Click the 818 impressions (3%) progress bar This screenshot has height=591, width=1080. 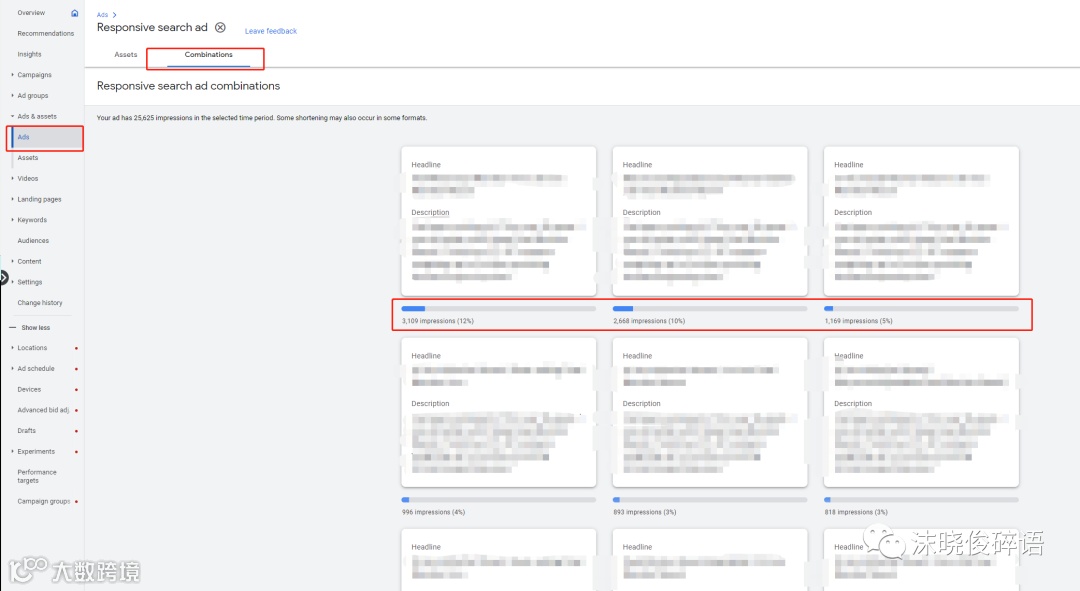coord(922,499)
